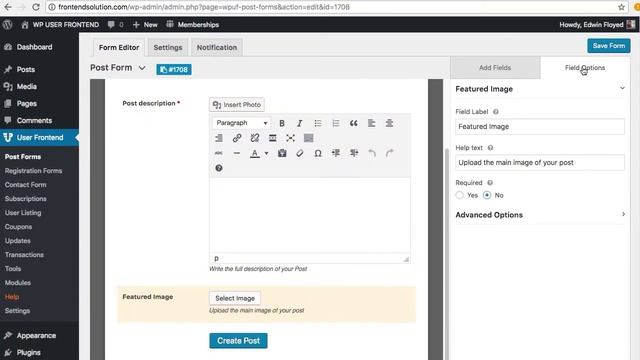Viewport: 640px width, 360px height.
Task: Insert or edit a link
Action: coord(237,138)
